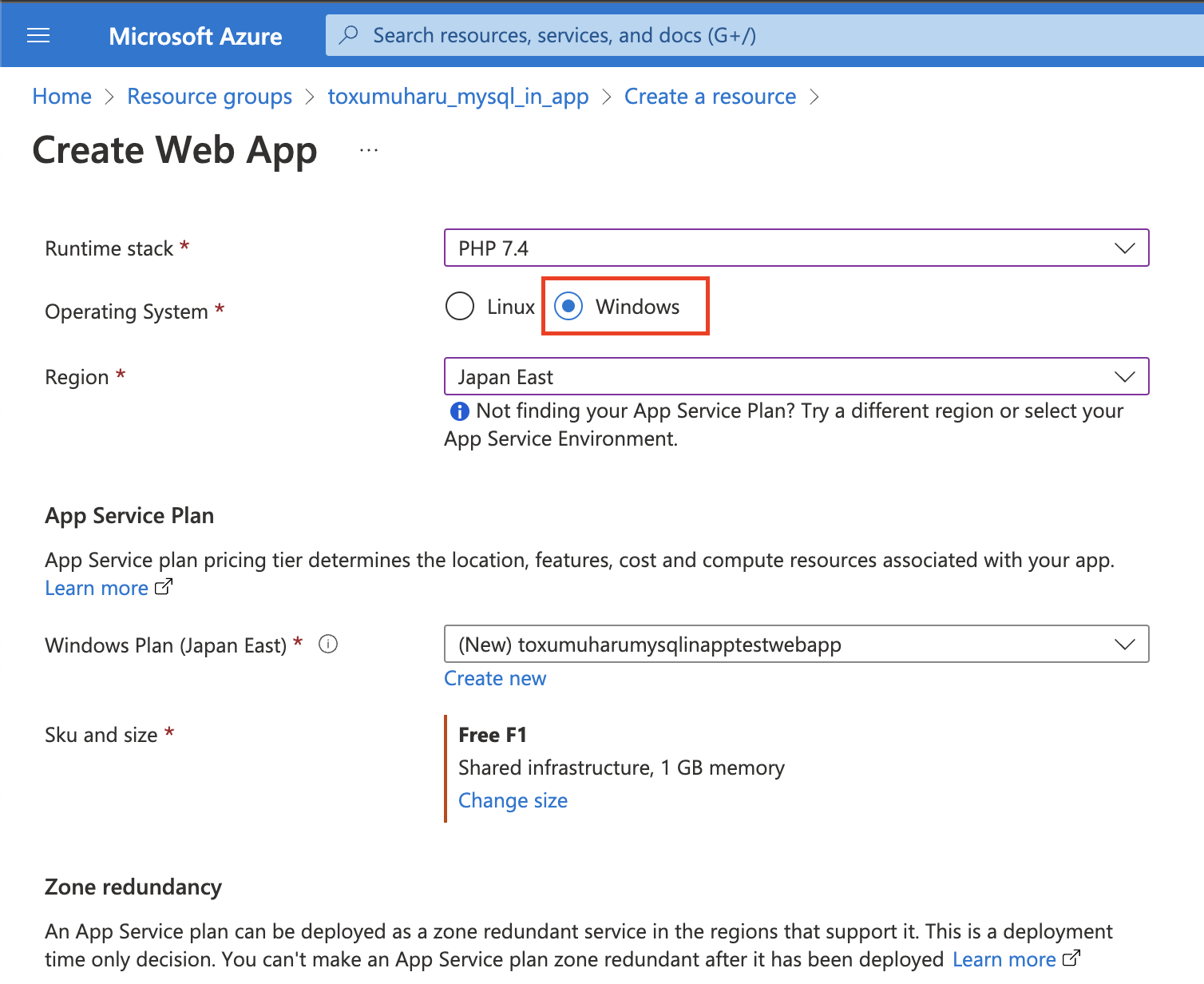Click Change size for Sku and size
The image size is (1204, 984).
coord(513,799)
